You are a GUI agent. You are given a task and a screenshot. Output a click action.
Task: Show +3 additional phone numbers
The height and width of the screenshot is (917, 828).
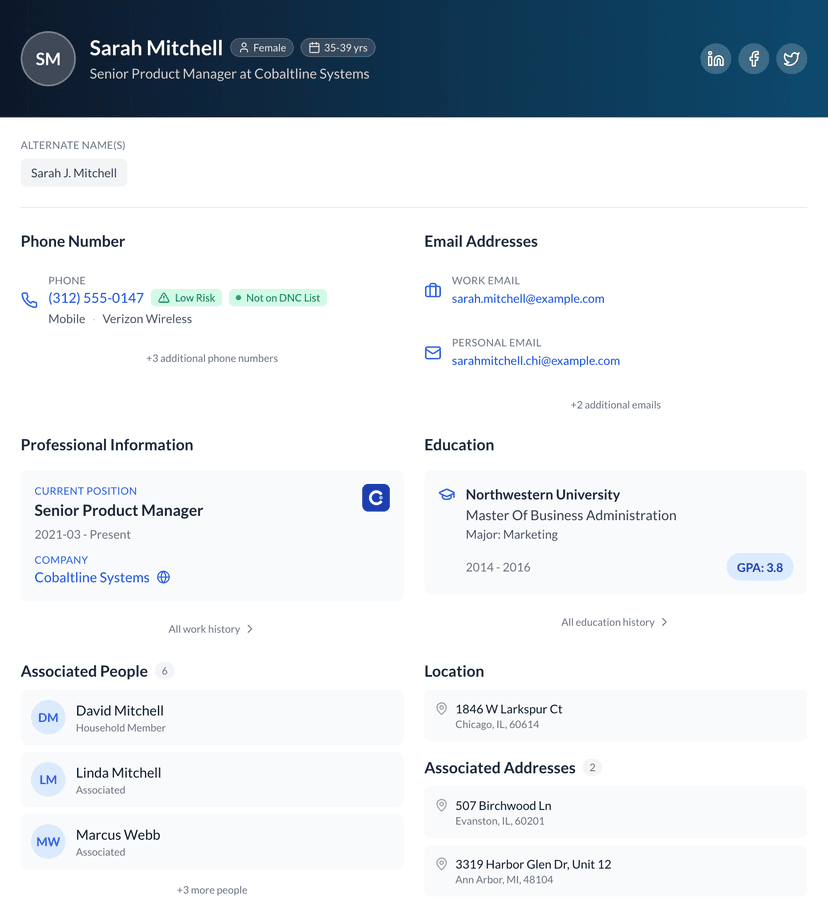click(x=212, y=358)
